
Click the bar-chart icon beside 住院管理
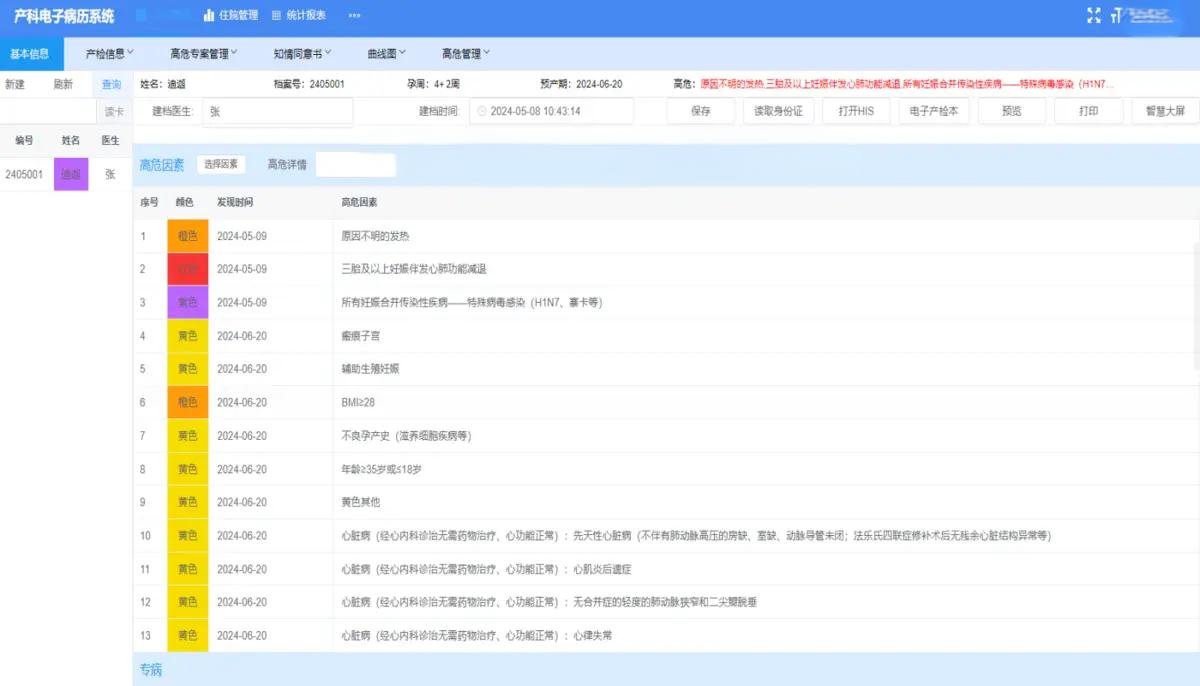[209, 15]
